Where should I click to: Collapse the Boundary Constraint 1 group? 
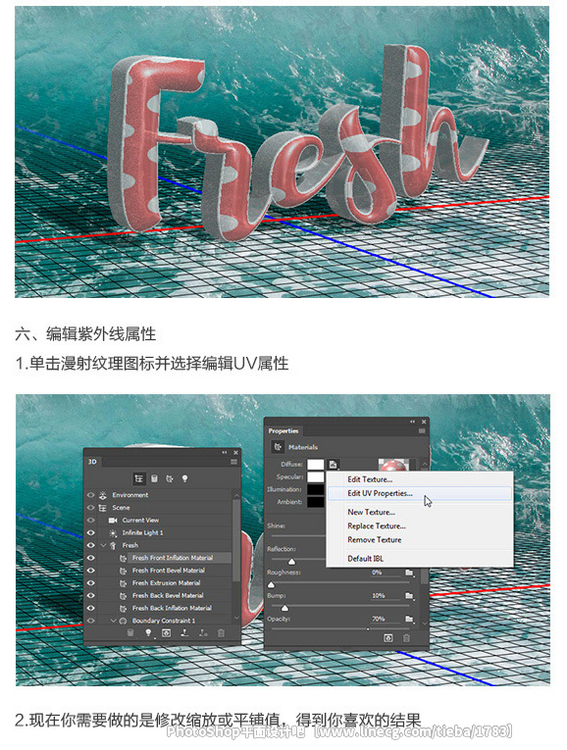pyautogui.click(x=113, y=621)
